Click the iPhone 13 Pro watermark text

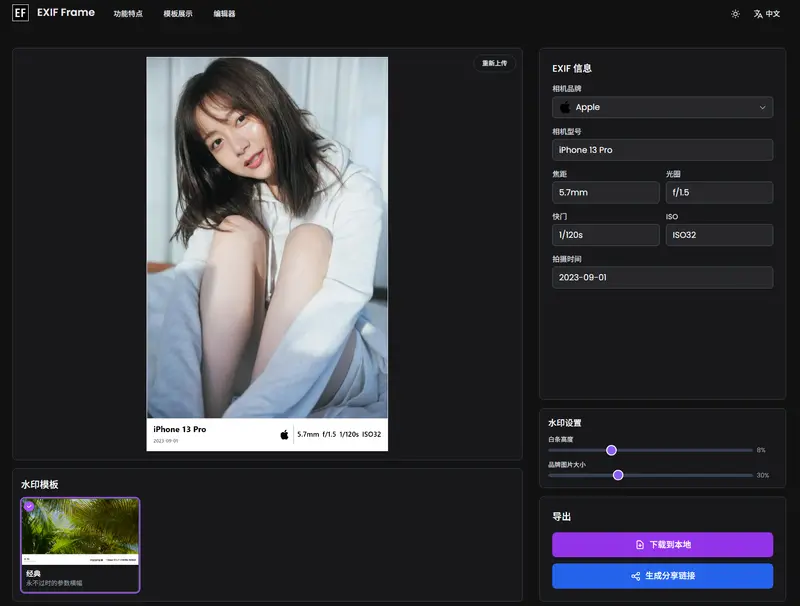pyautogui.click(x=180, y=430)
